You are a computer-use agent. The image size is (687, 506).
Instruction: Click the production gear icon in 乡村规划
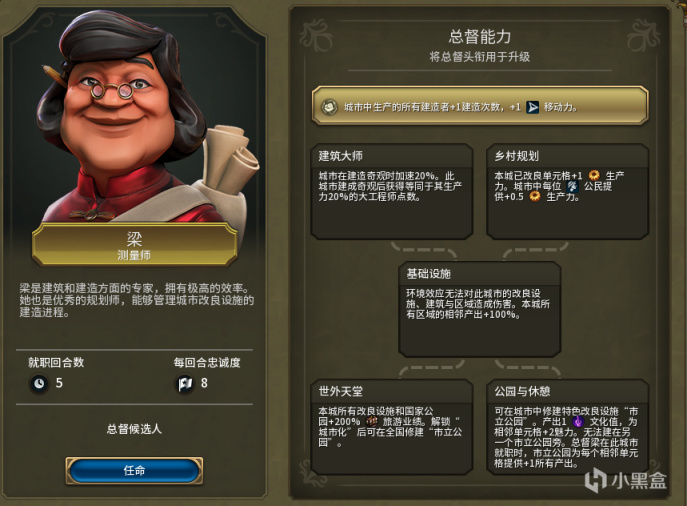point(594,175)
